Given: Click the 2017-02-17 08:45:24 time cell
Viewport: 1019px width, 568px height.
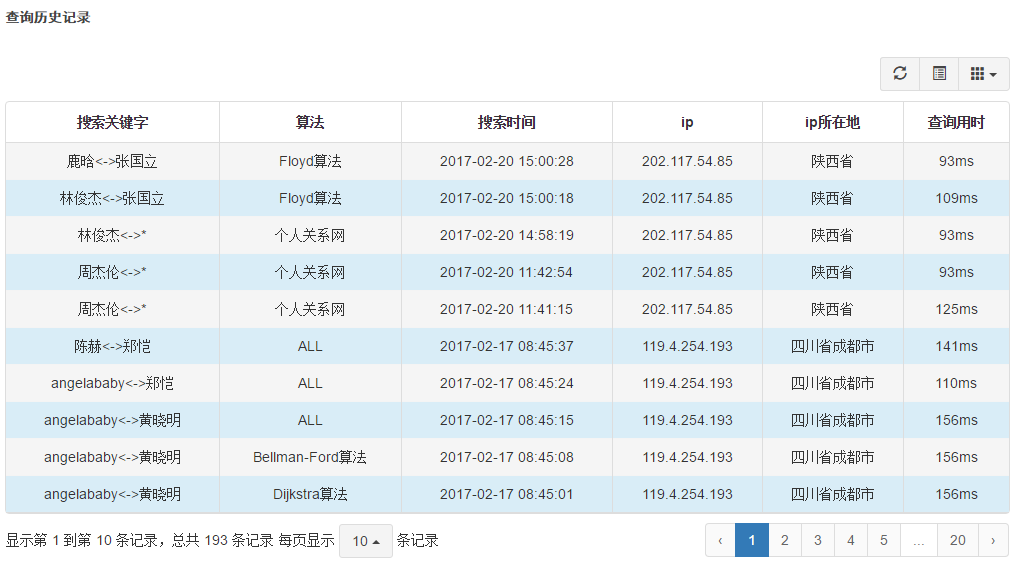Looking at the screenshot, I should [x=507, y=383].
